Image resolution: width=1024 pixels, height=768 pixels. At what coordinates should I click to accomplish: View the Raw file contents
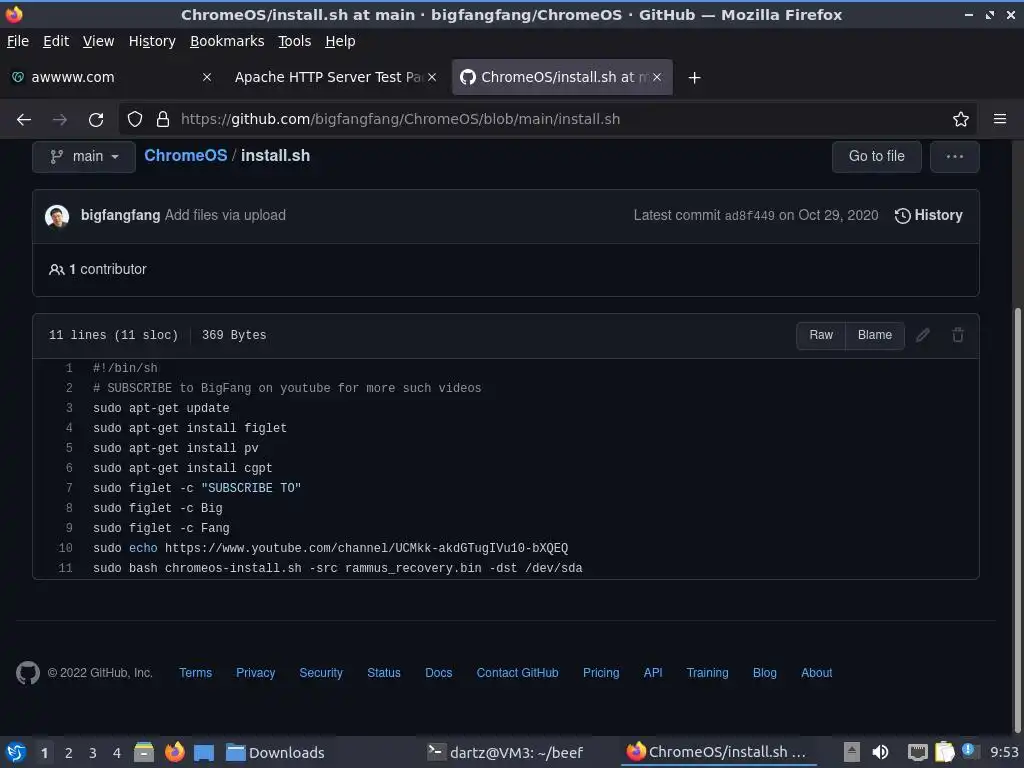821,335
